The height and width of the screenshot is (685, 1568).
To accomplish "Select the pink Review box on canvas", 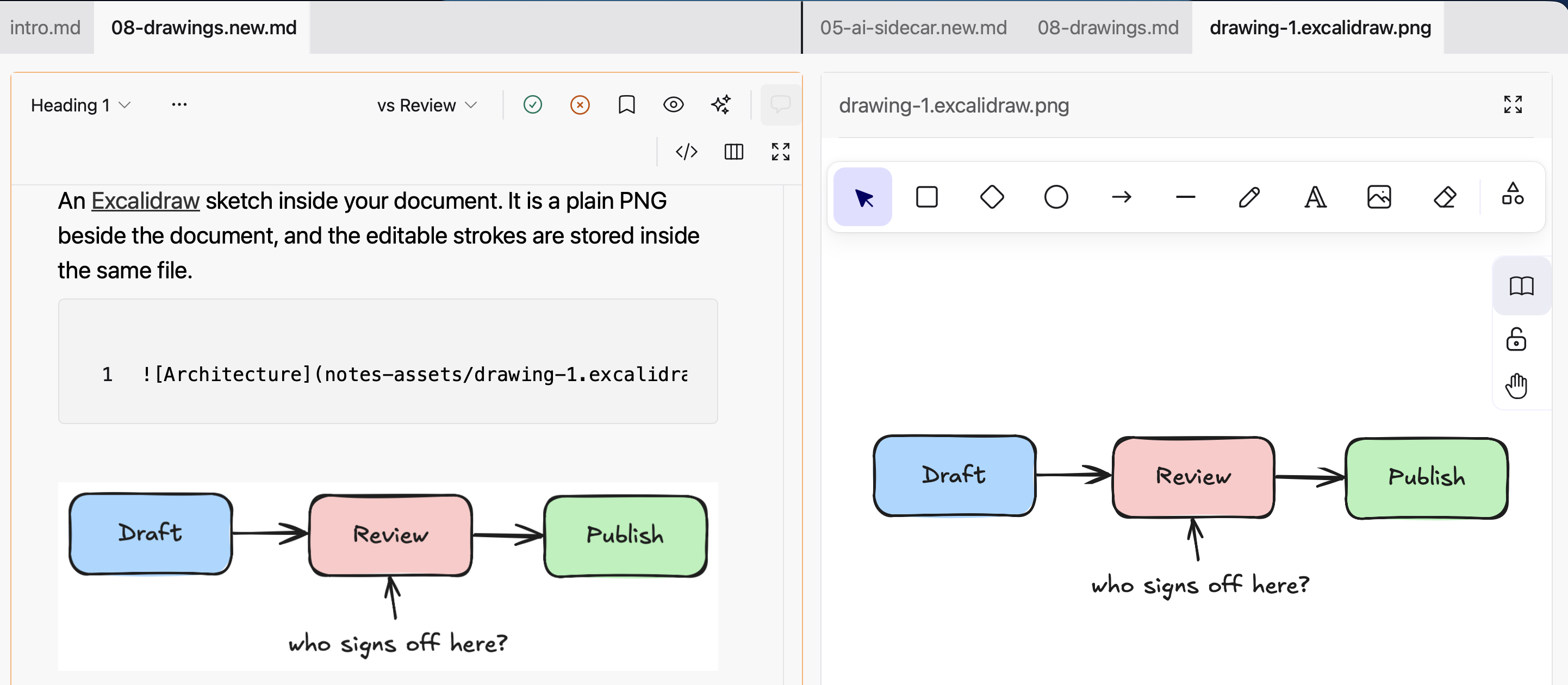I will coord(1193,477).
